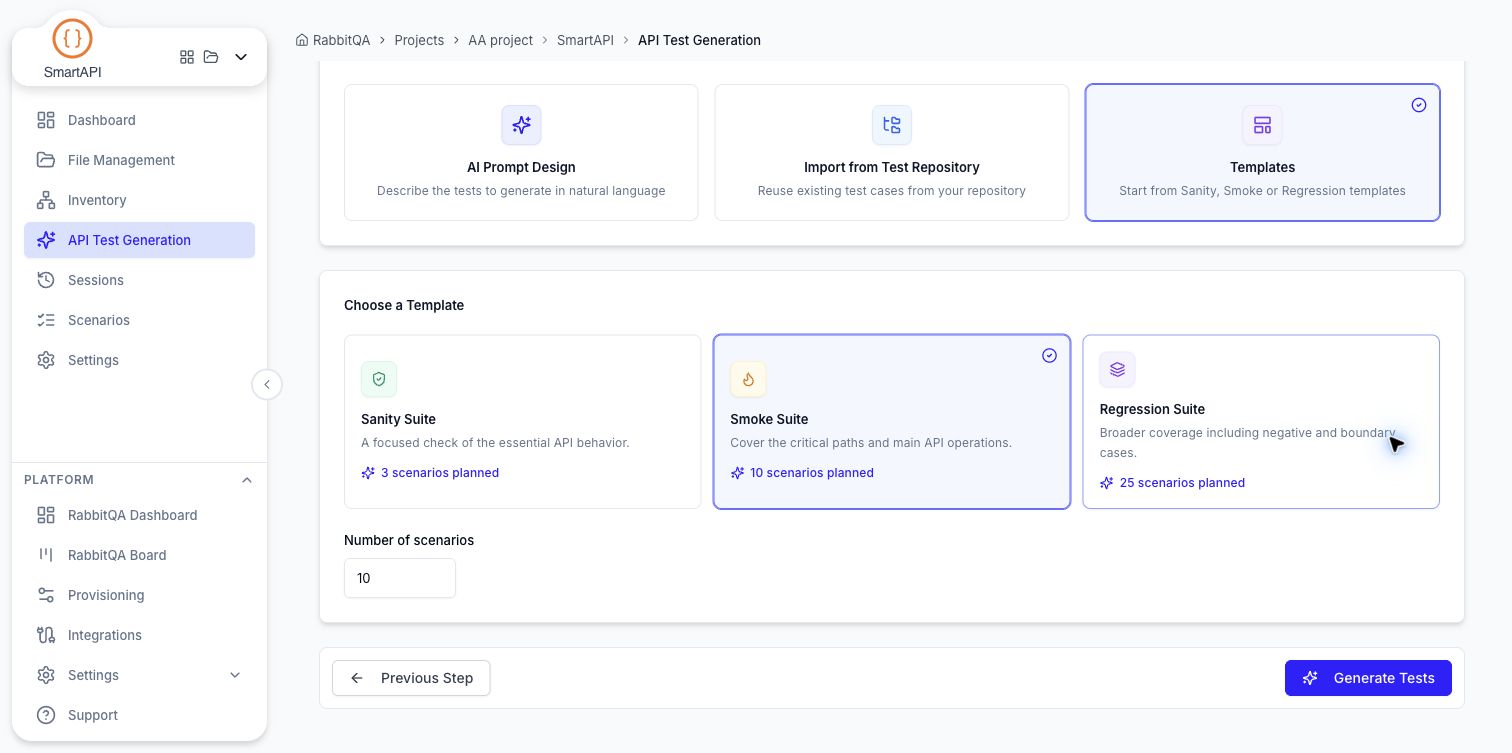Click the Settings gear icon below Scenarios

(x=46, y=360)
